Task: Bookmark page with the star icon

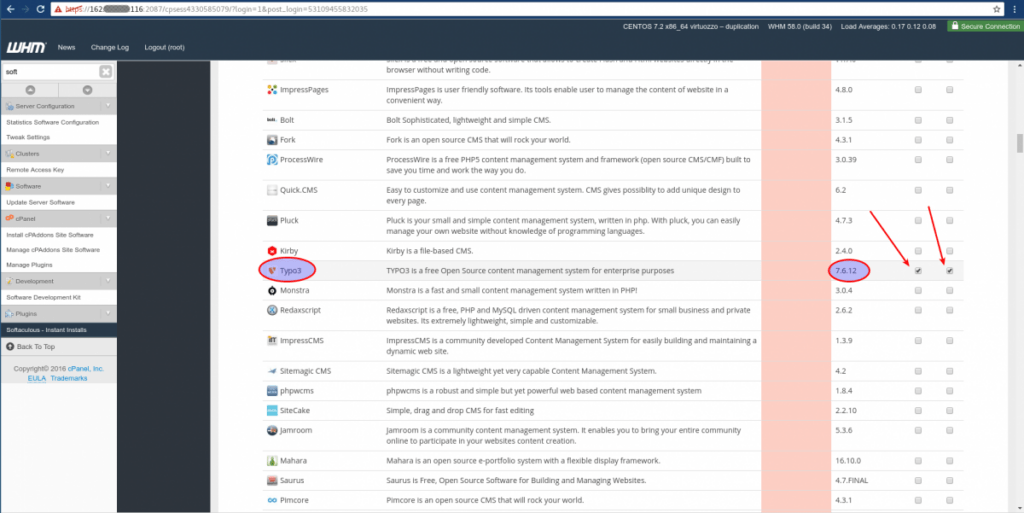Action: click(x=997, y=9)
